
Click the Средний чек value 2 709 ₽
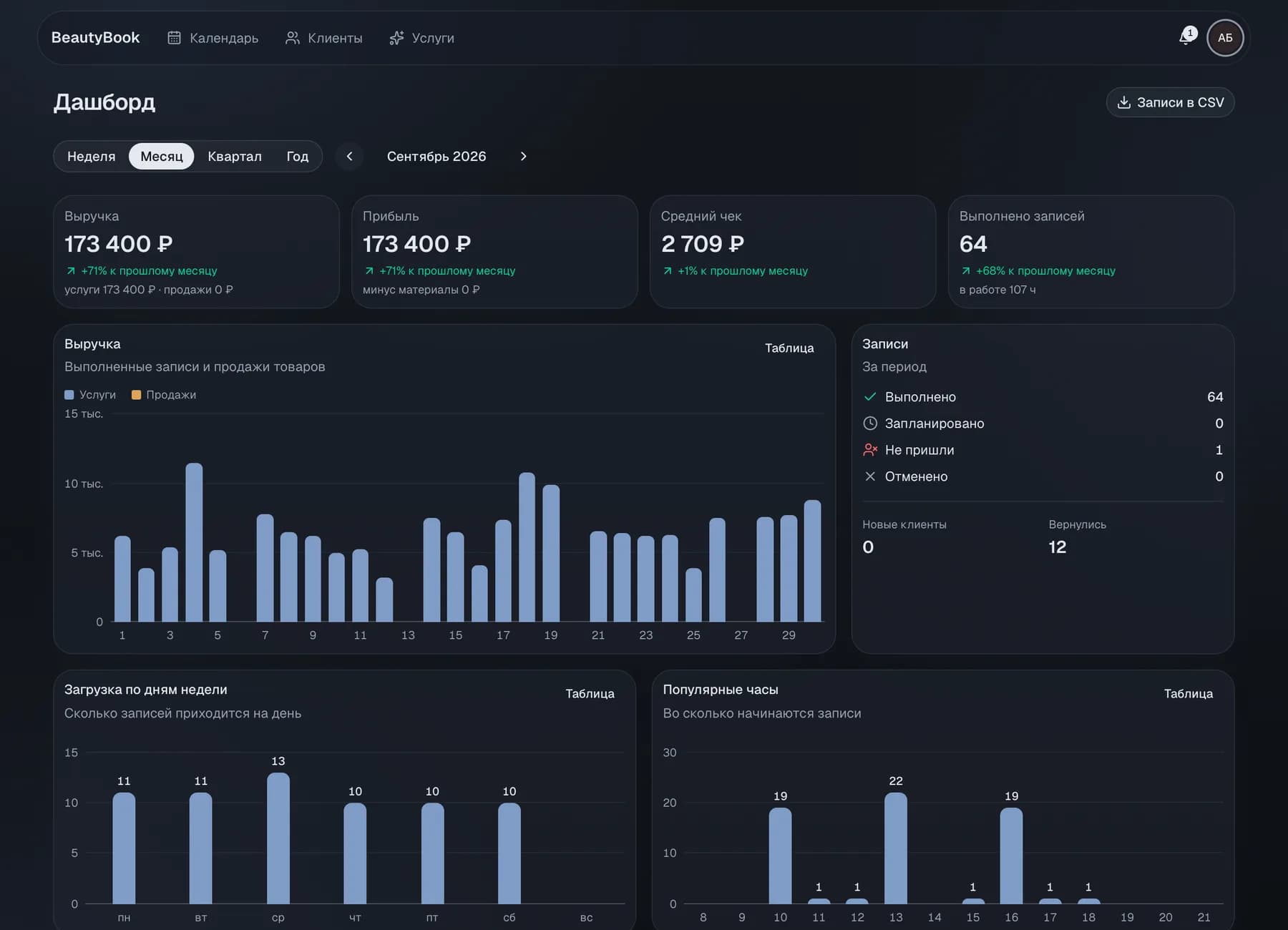tap(703, 244)
